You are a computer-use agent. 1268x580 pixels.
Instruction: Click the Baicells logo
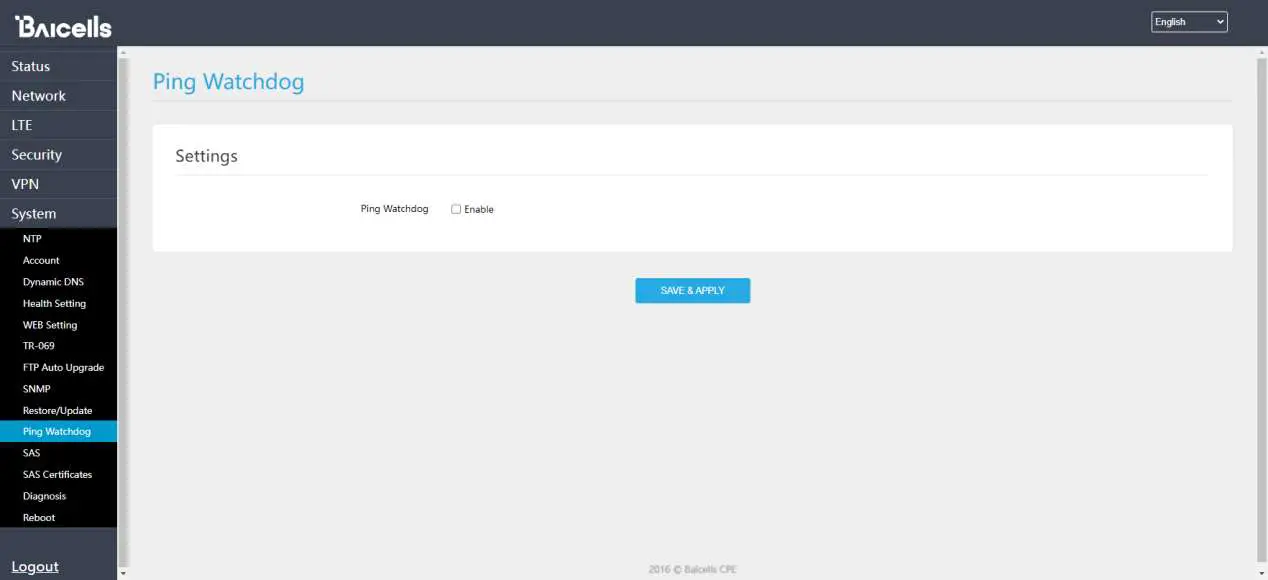coord(63,26)
